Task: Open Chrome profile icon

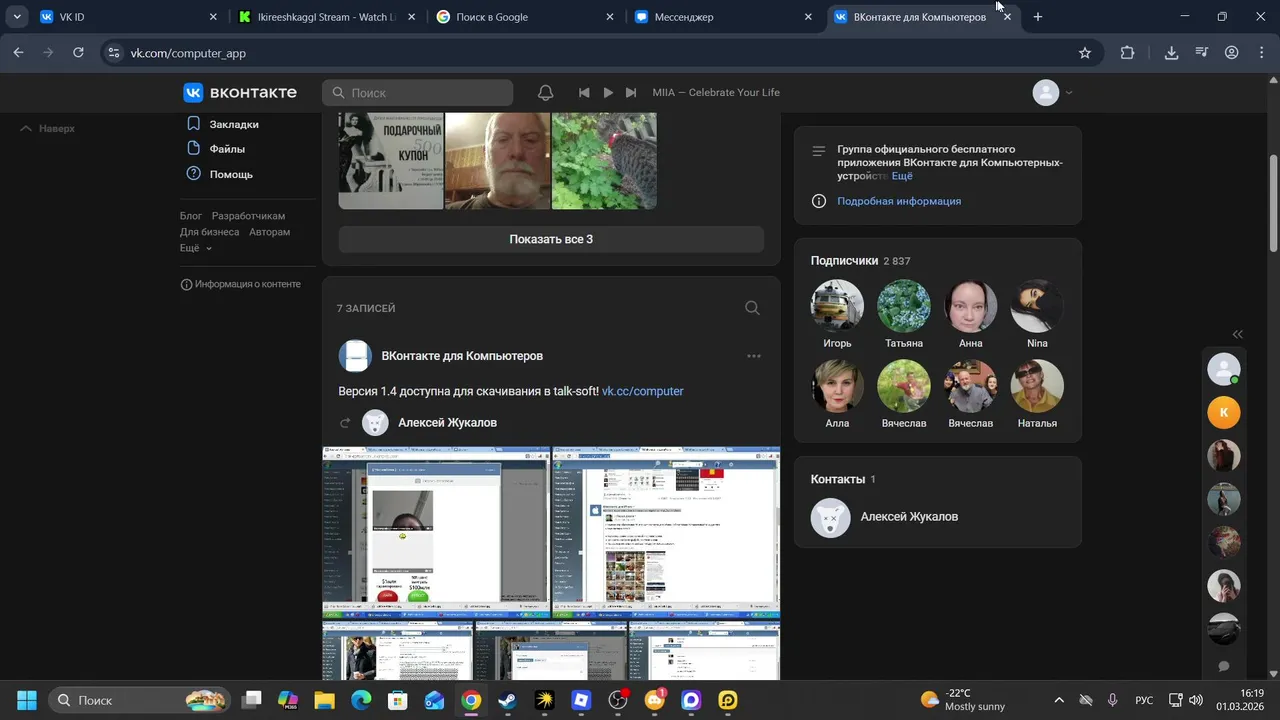Action: pyautogui.click(x=1232, y=53)
